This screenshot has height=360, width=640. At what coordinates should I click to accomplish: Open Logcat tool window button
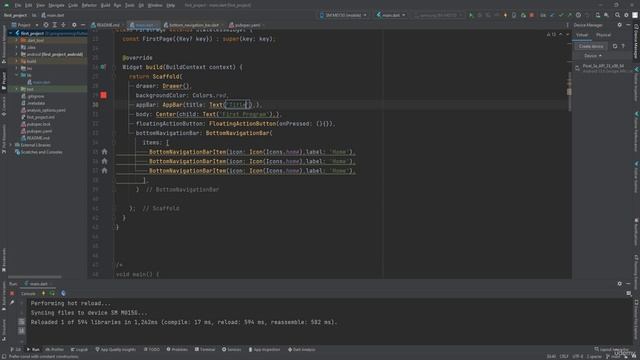click(x=79, y=349)
